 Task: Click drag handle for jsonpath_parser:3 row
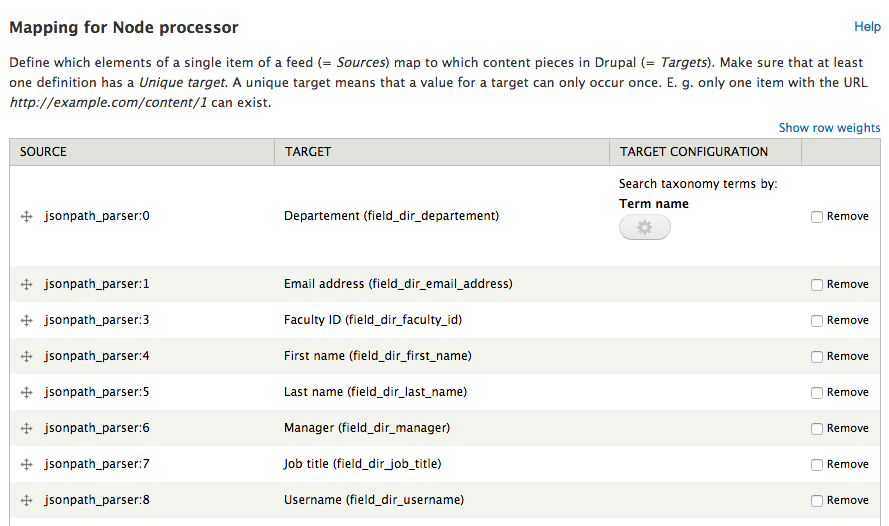tap(27, 320)
